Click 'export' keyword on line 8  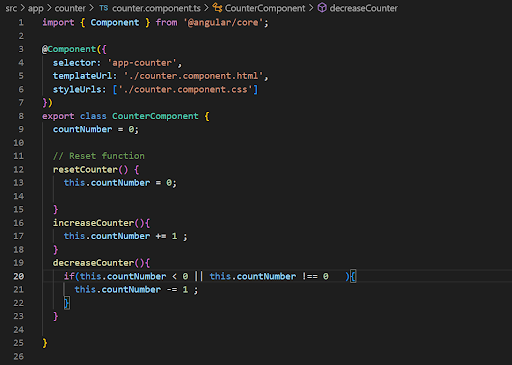(x=58, y=116)
